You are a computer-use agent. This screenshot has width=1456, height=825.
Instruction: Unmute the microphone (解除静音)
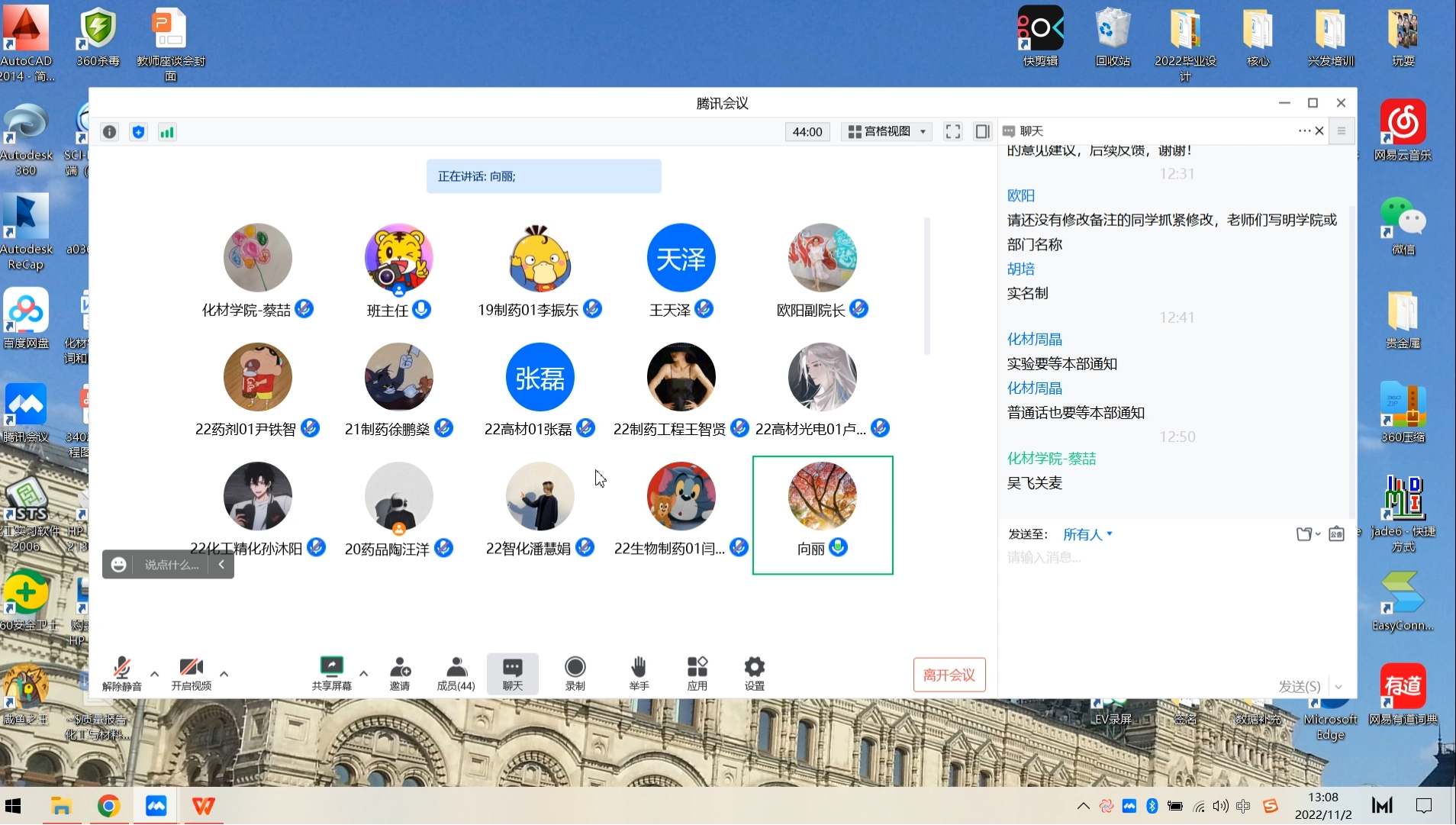[122, 673]
